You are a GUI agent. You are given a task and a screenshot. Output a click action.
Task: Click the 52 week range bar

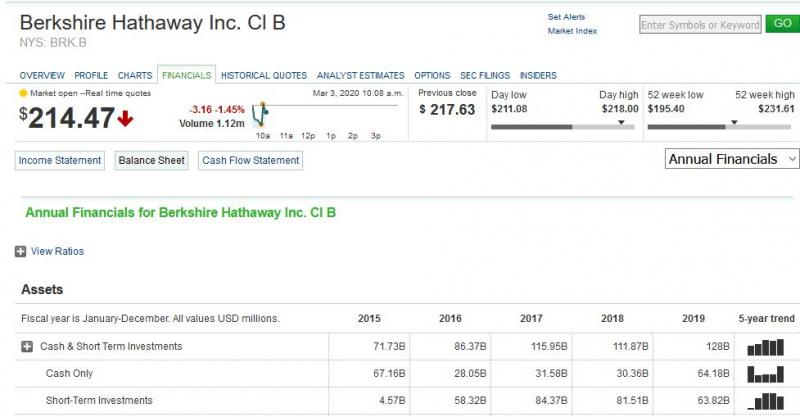pos(719,127)
